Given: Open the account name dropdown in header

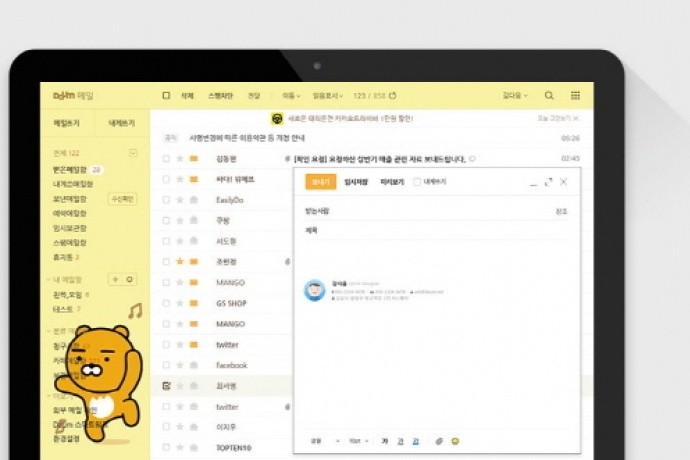Looking at the screenshot, I should (515, 95).
